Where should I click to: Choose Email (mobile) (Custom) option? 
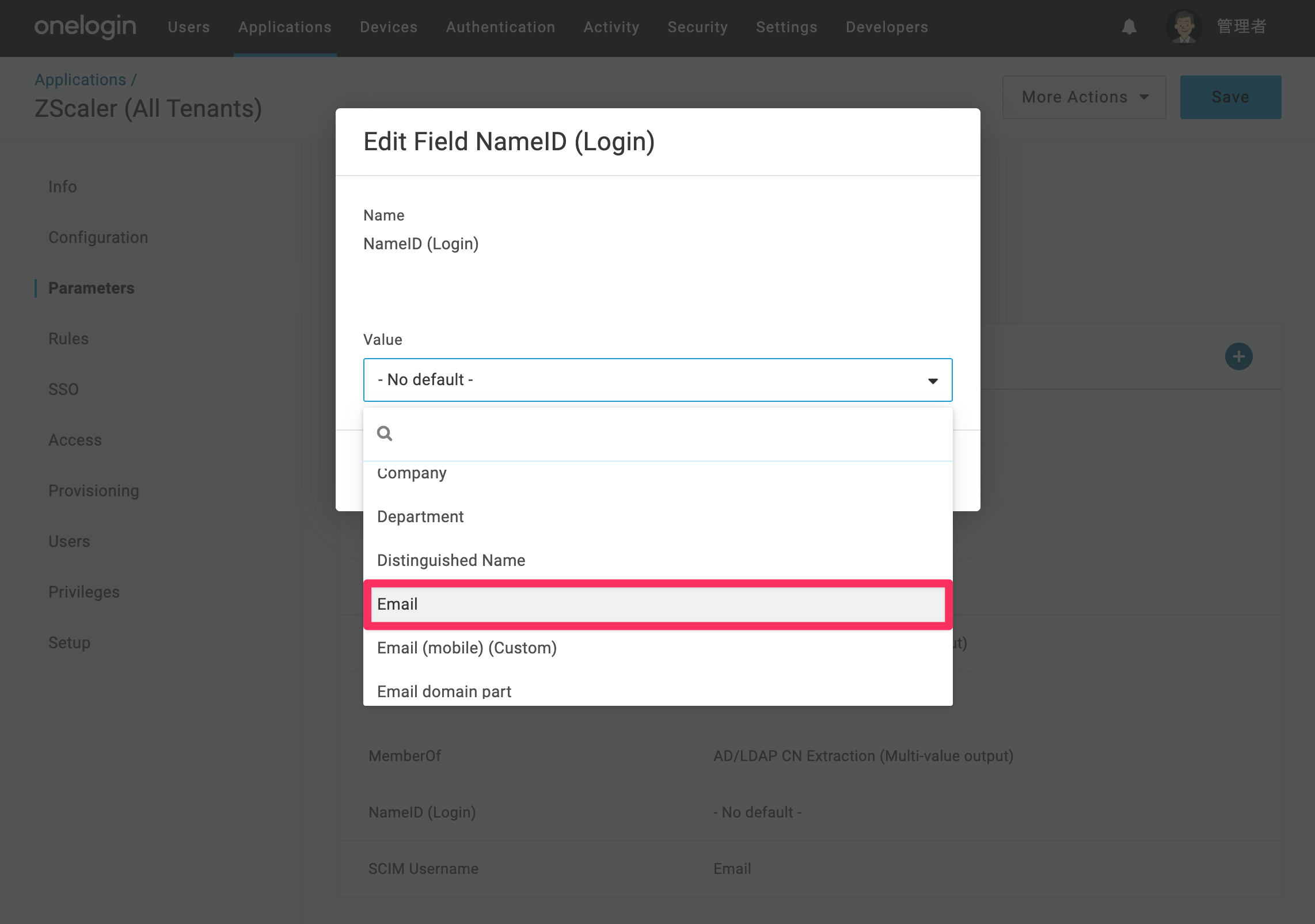click(x=657, y=648)
